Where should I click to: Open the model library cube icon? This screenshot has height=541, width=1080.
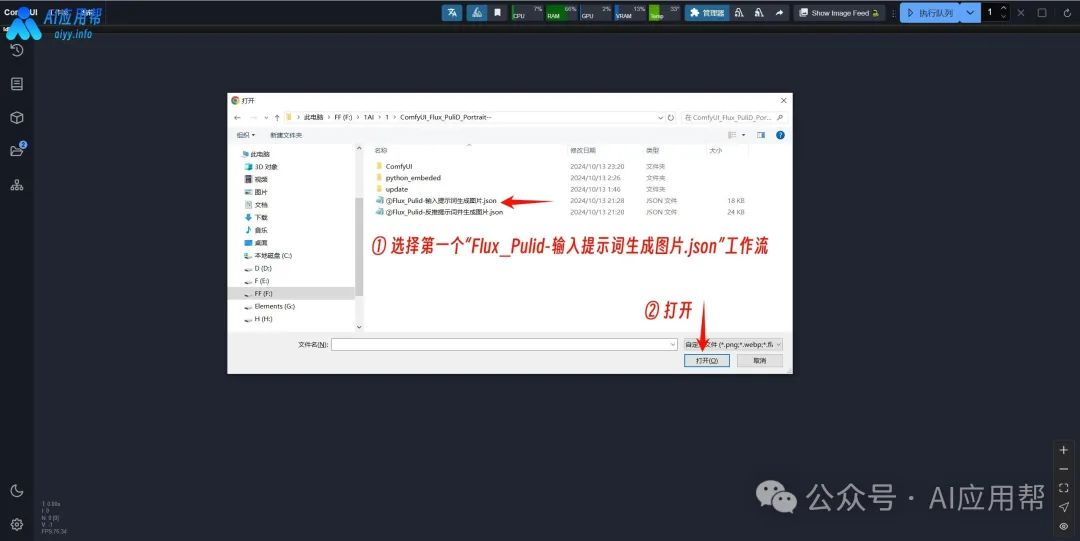click(x=17, y=117)
